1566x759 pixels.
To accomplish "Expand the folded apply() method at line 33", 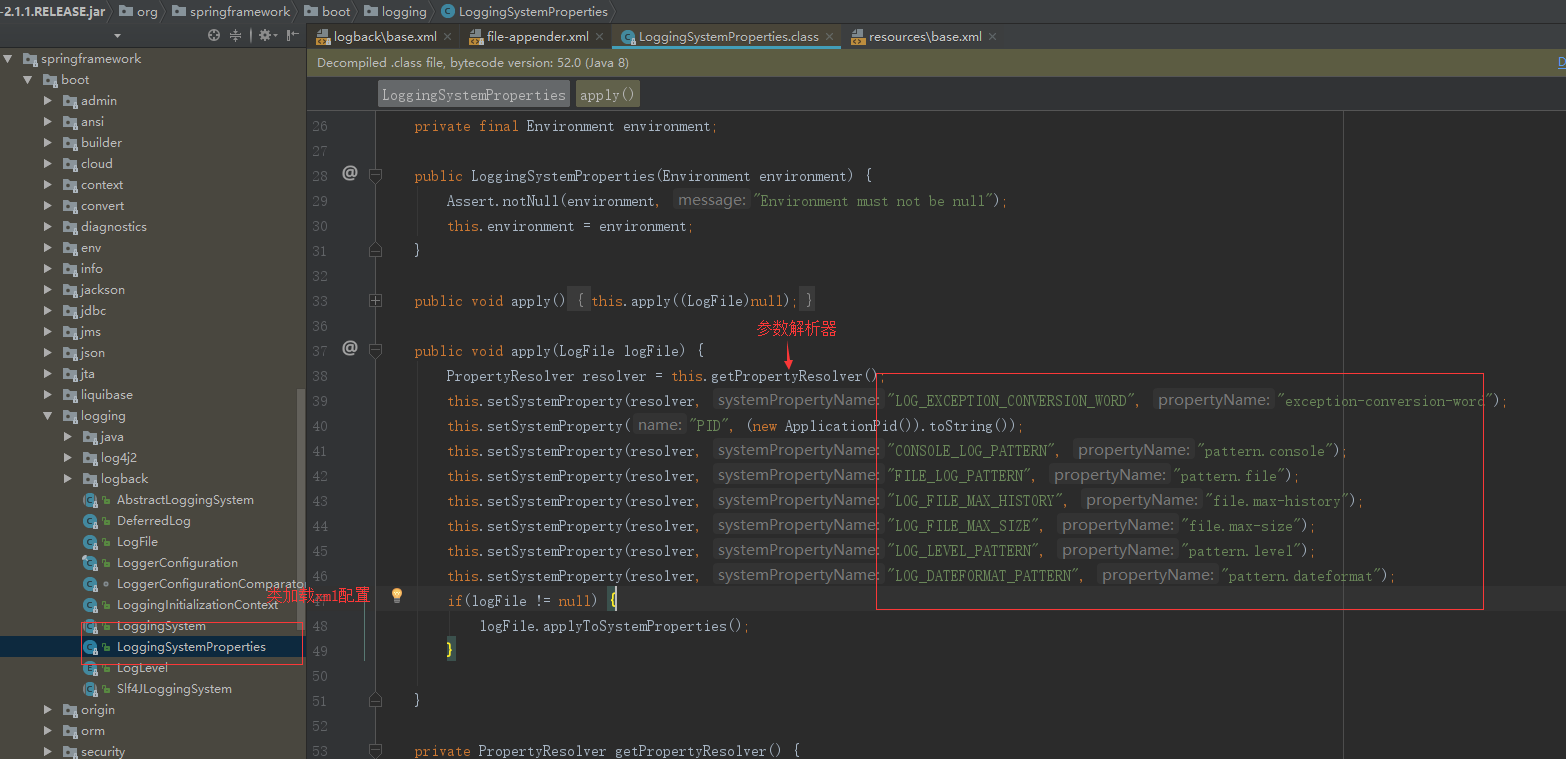I will coord(375,300).
